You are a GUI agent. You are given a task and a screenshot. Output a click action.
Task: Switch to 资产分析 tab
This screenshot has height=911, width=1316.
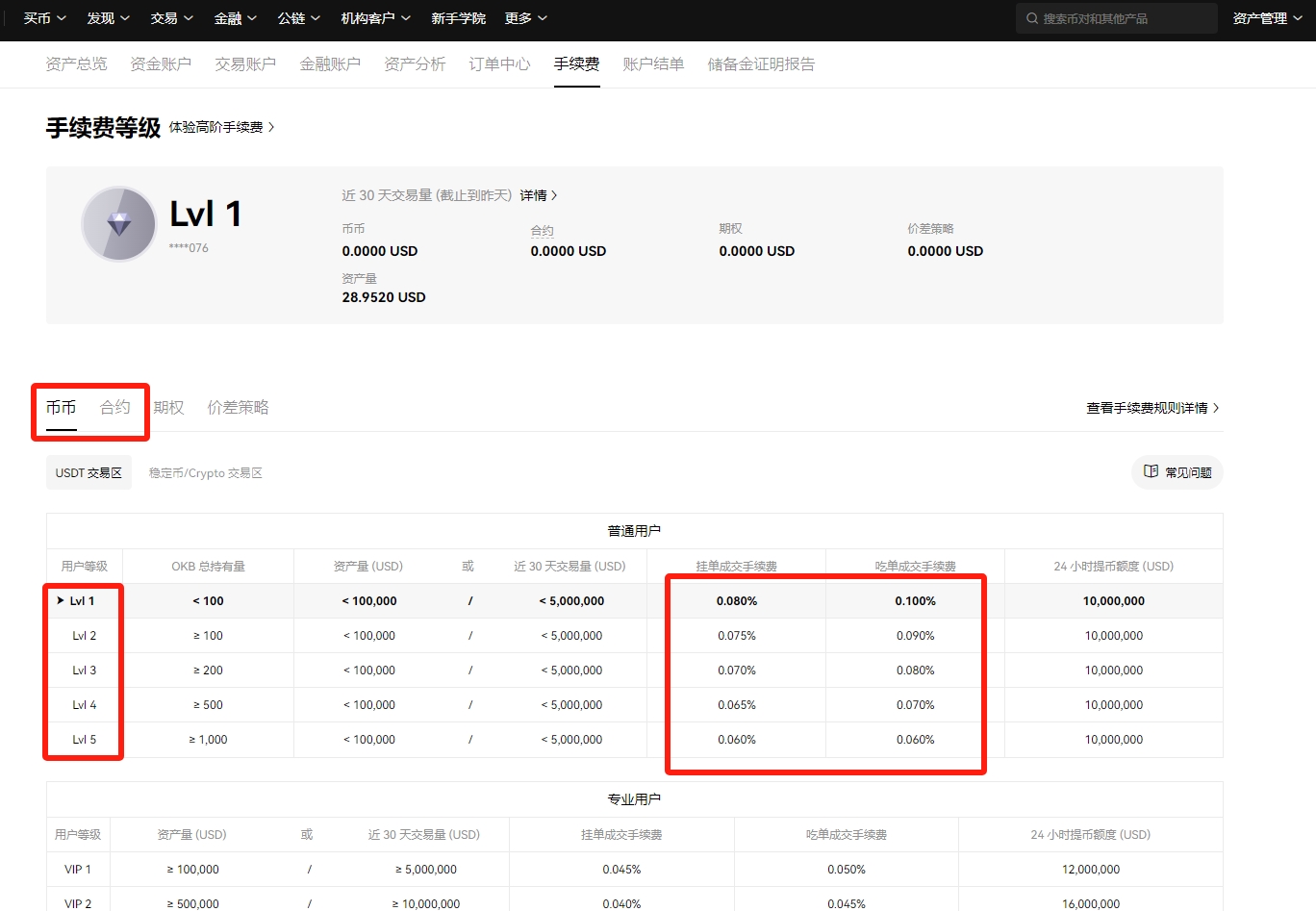pos(416,64)
